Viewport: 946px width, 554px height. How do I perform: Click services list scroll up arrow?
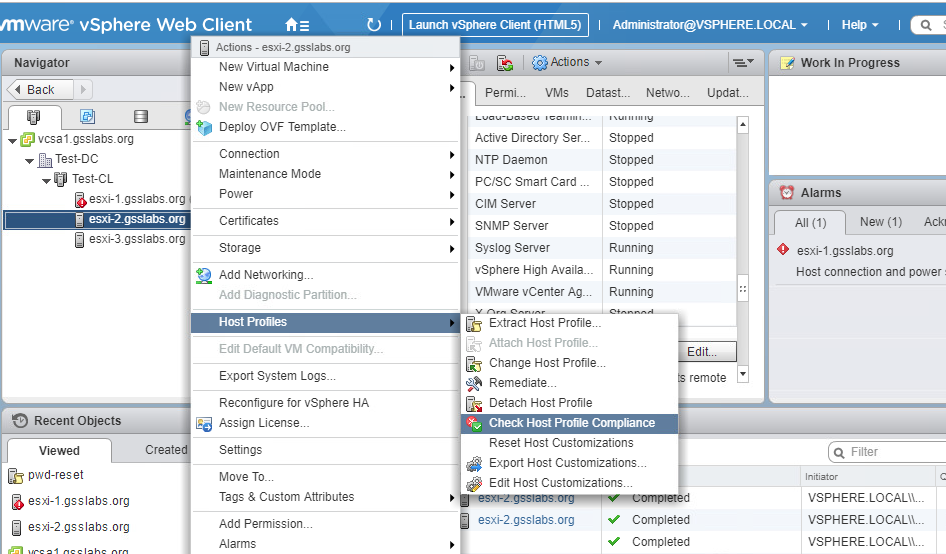pyautogui.click(x=743, y=125)
